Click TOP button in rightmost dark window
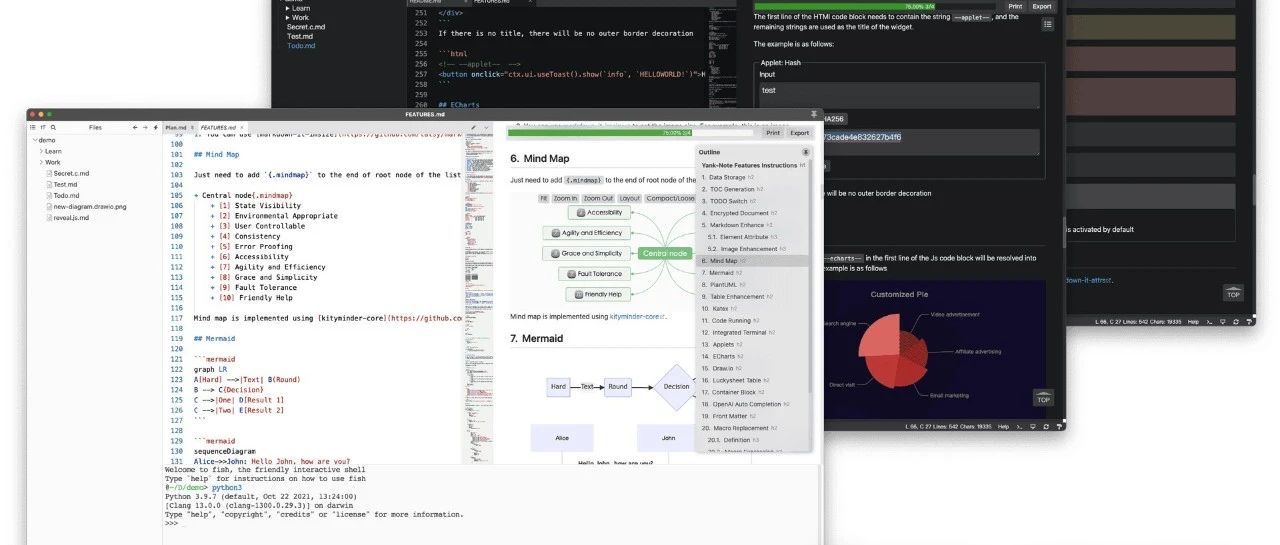 [1233, 293]
